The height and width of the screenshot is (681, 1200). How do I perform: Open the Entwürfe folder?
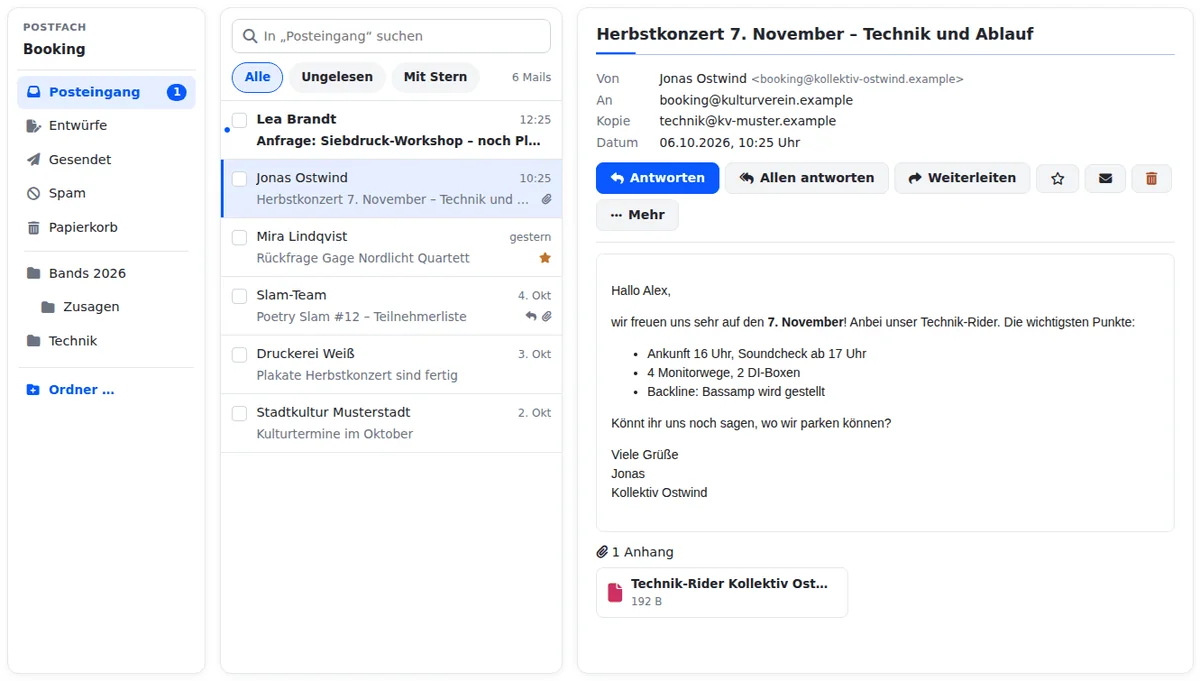click(x=106, y=126)
